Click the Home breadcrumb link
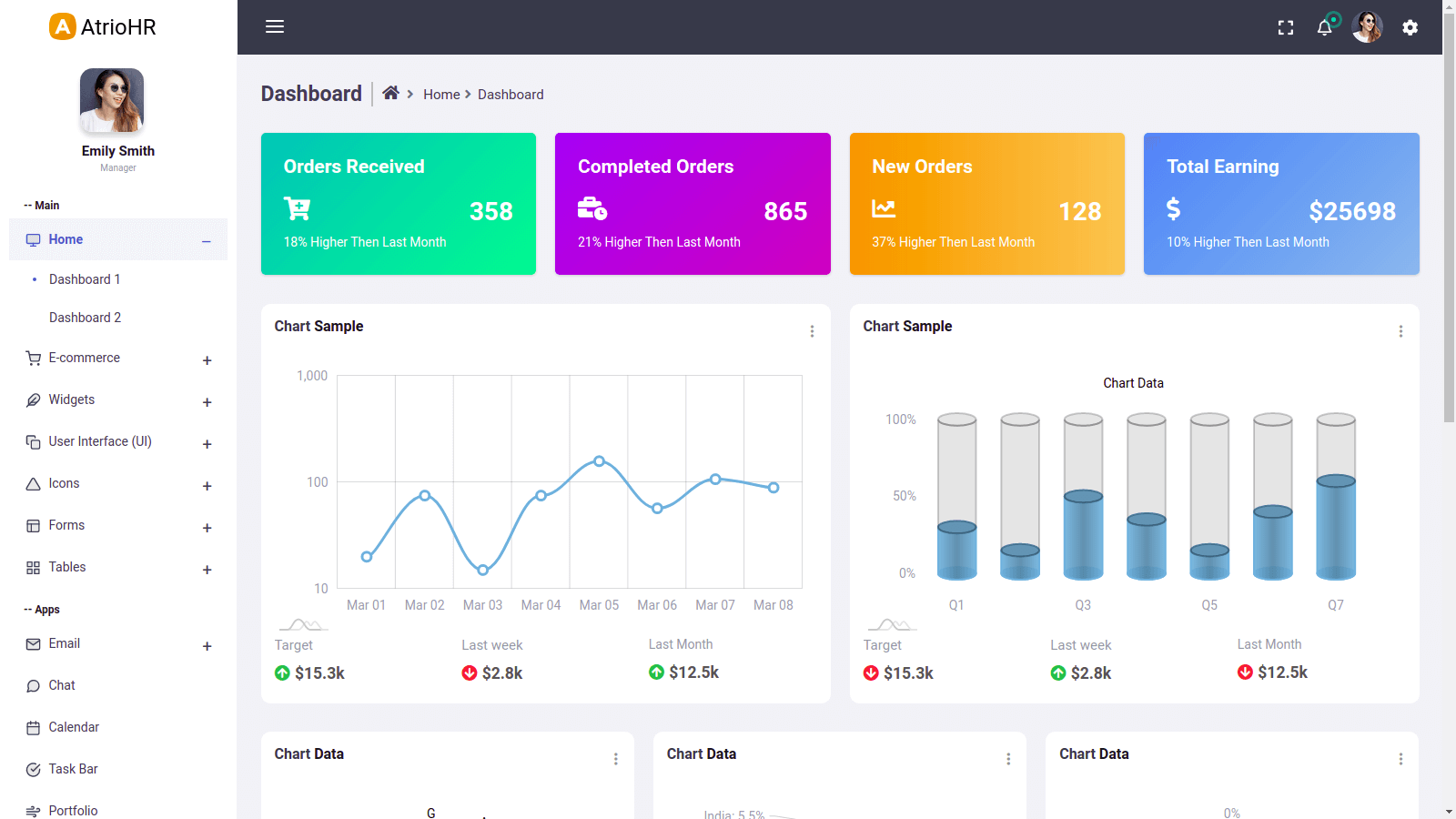 coord(441,95)
